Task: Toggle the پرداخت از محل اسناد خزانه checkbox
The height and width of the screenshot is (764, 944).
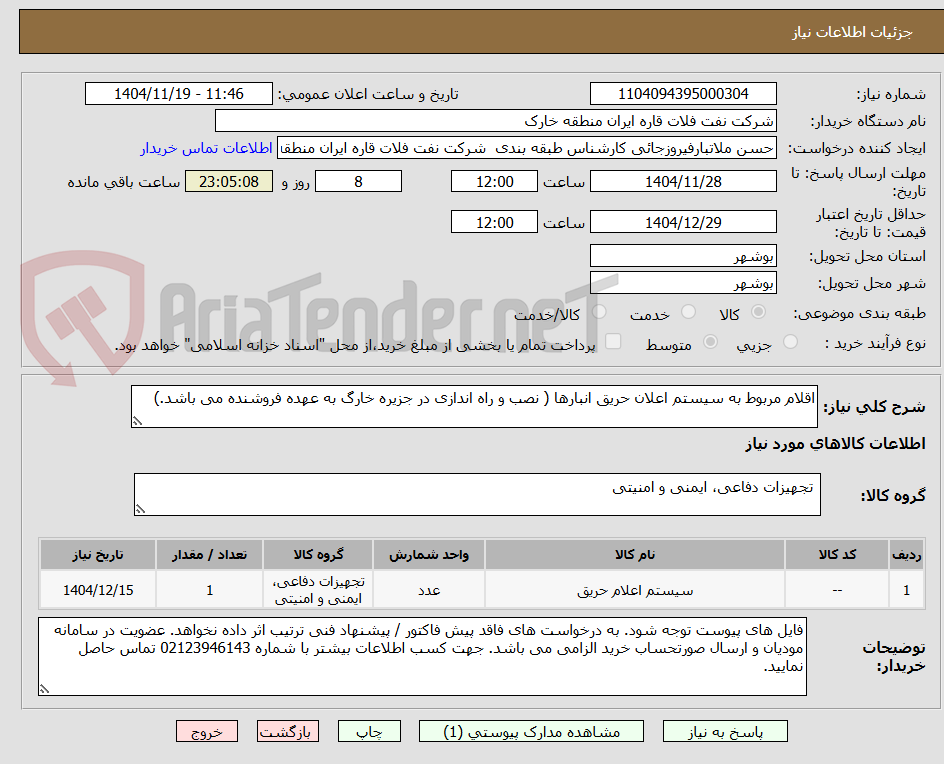Action: (x=613, y=341)
